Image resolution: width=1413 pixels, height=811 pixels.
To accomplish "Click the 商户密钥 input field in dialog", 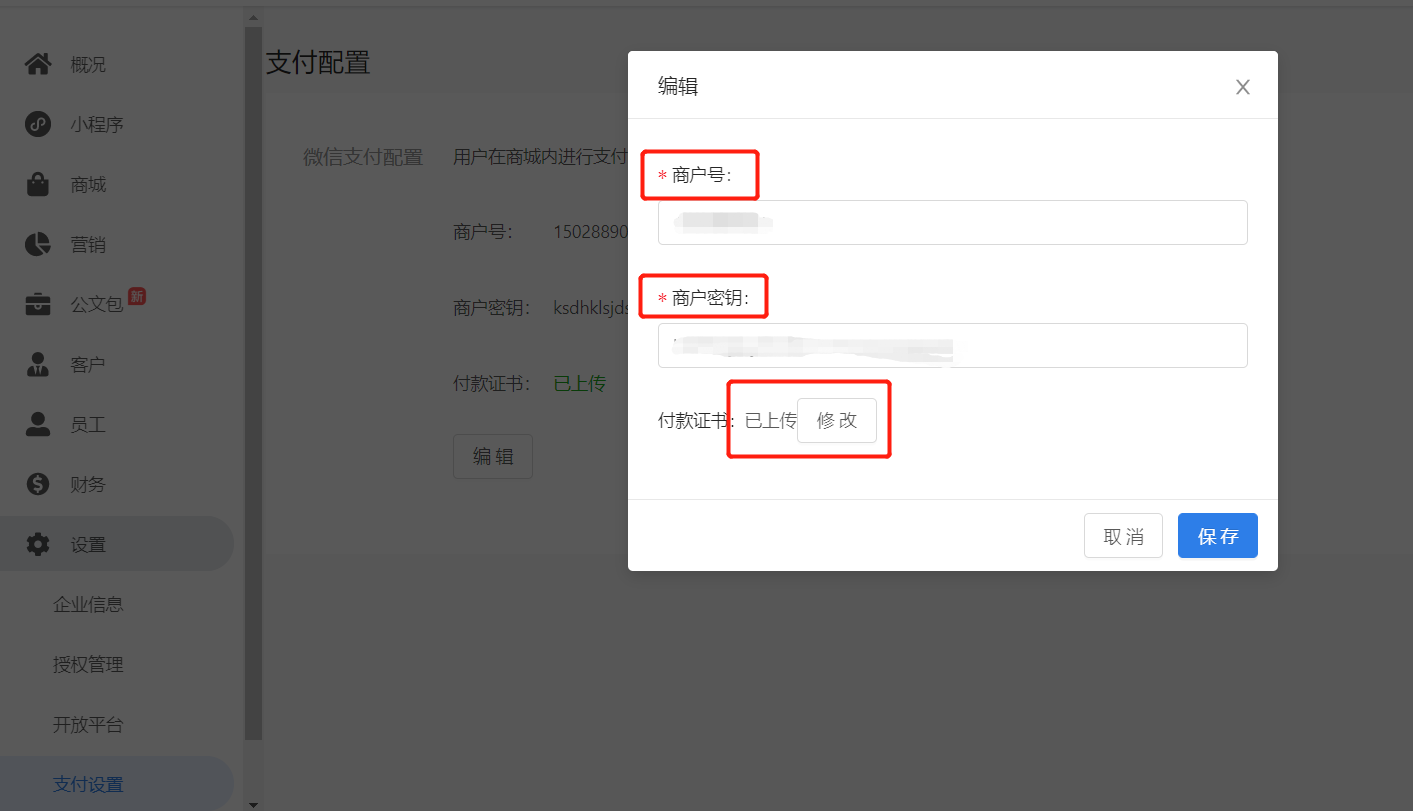I will pyautogui.click(x=952, y=345).
